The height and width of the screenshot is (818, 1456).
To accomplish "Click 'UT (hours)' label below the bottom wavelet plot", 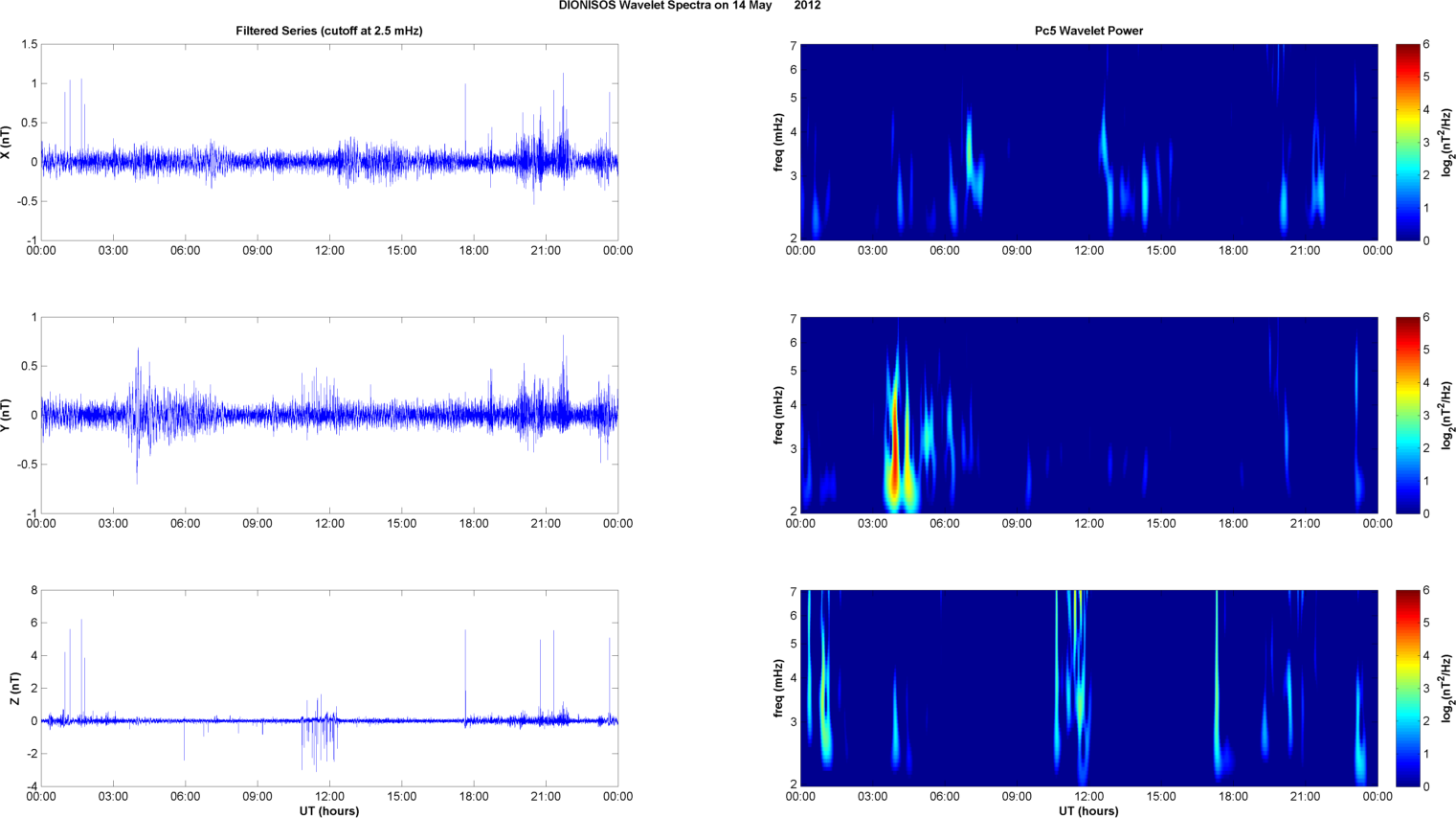I will [1088, 811].
